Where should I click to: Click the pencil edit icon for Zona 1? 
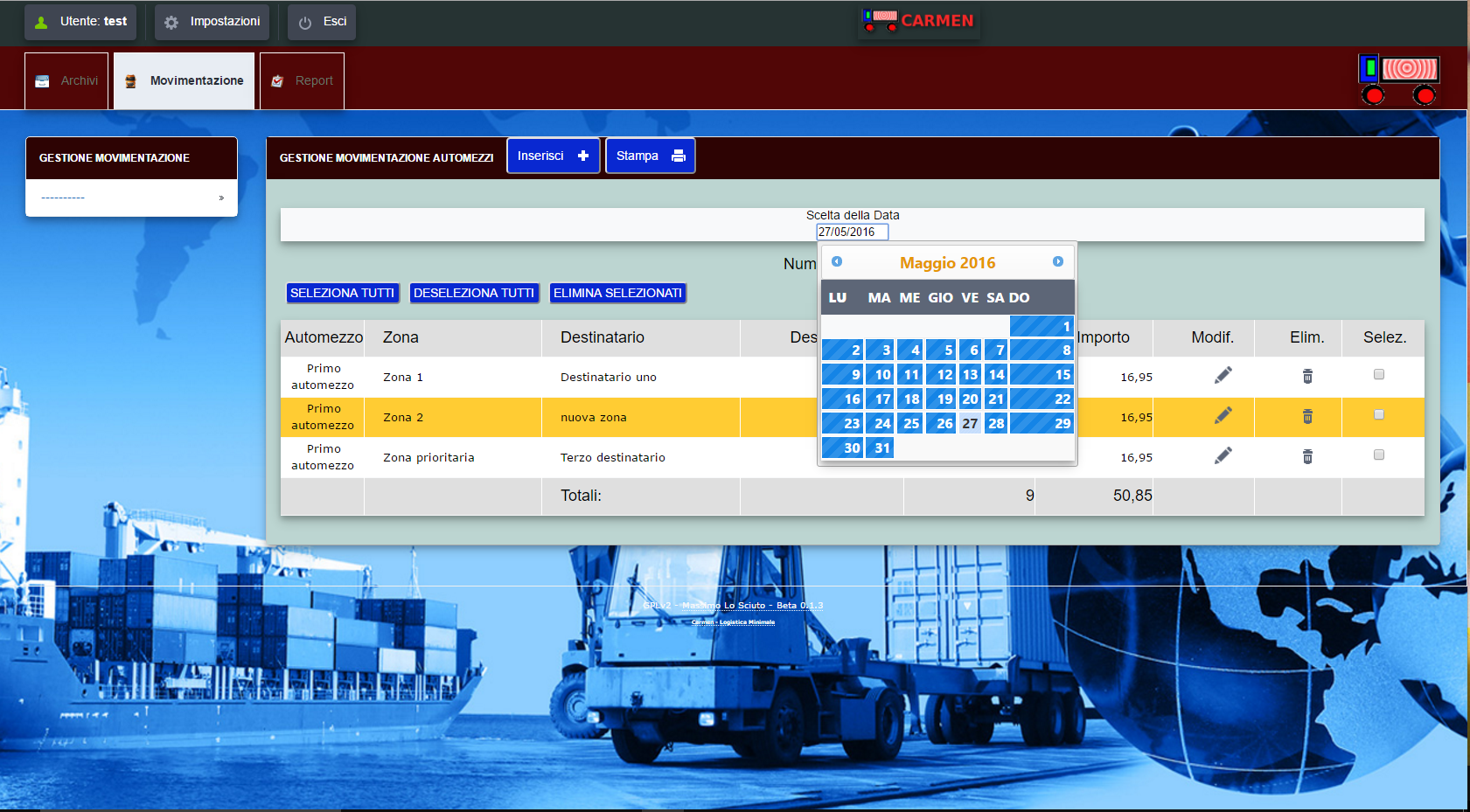[1223, 375]
